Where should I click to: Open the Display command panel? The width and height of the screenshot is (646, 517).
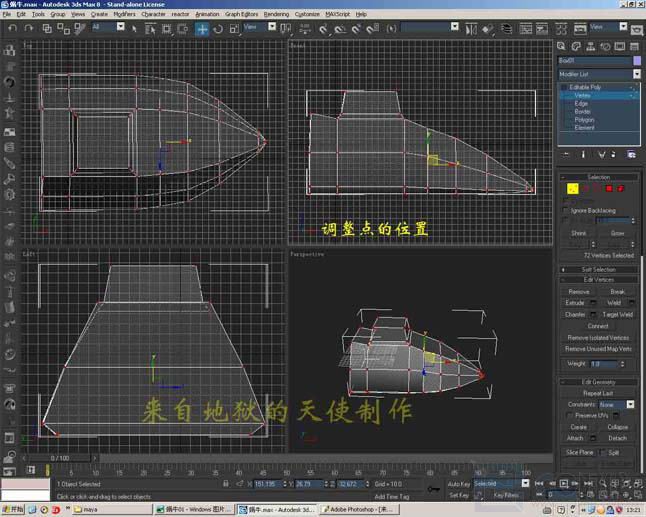[620, 46]
